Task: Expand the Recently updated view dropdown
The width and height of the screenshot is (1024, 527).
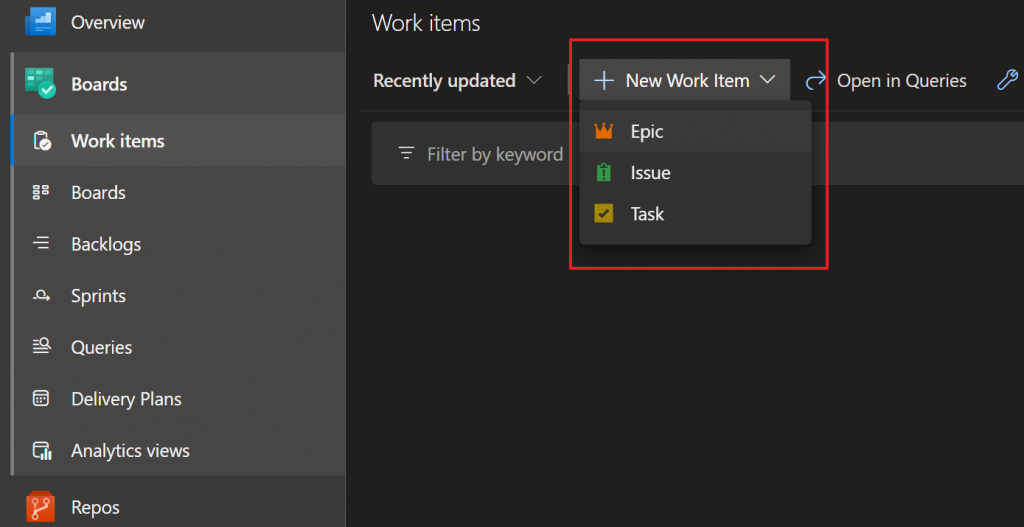Action: pos(457,81)
